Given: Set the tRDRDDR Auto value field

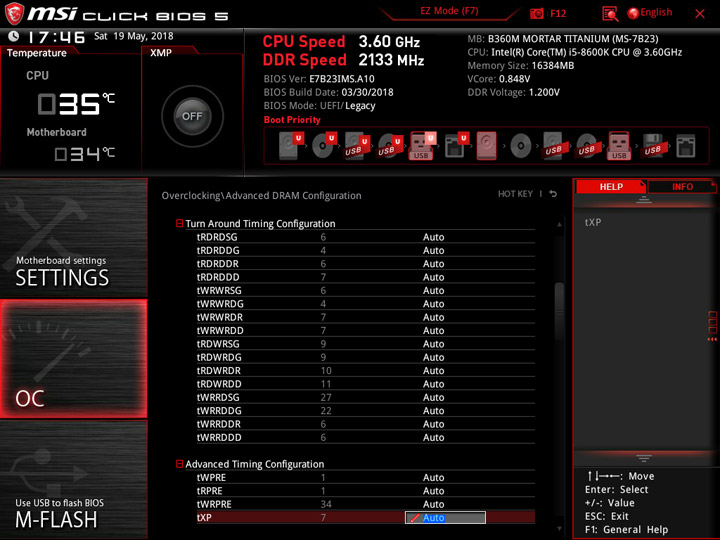Looking at the screenshot, I should pos(433,264).
